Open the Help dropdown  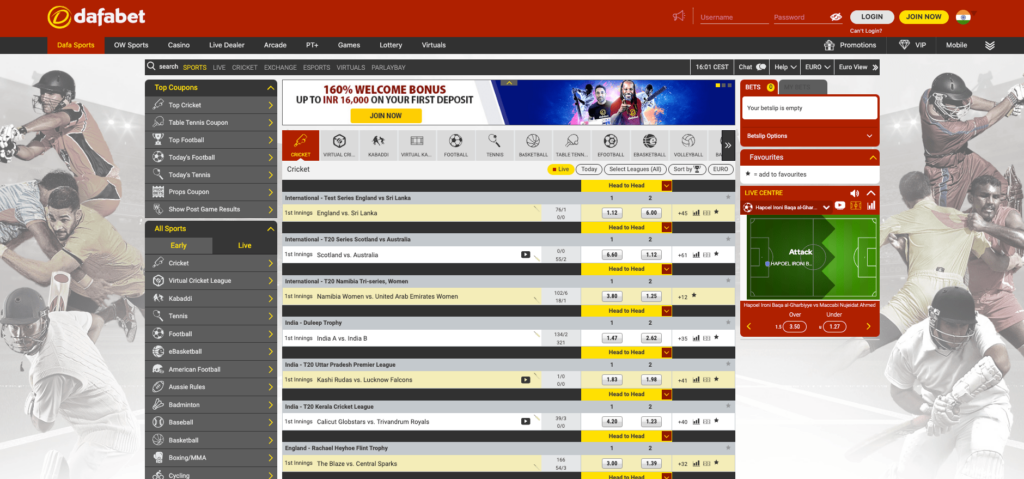(x=786, y=67)
